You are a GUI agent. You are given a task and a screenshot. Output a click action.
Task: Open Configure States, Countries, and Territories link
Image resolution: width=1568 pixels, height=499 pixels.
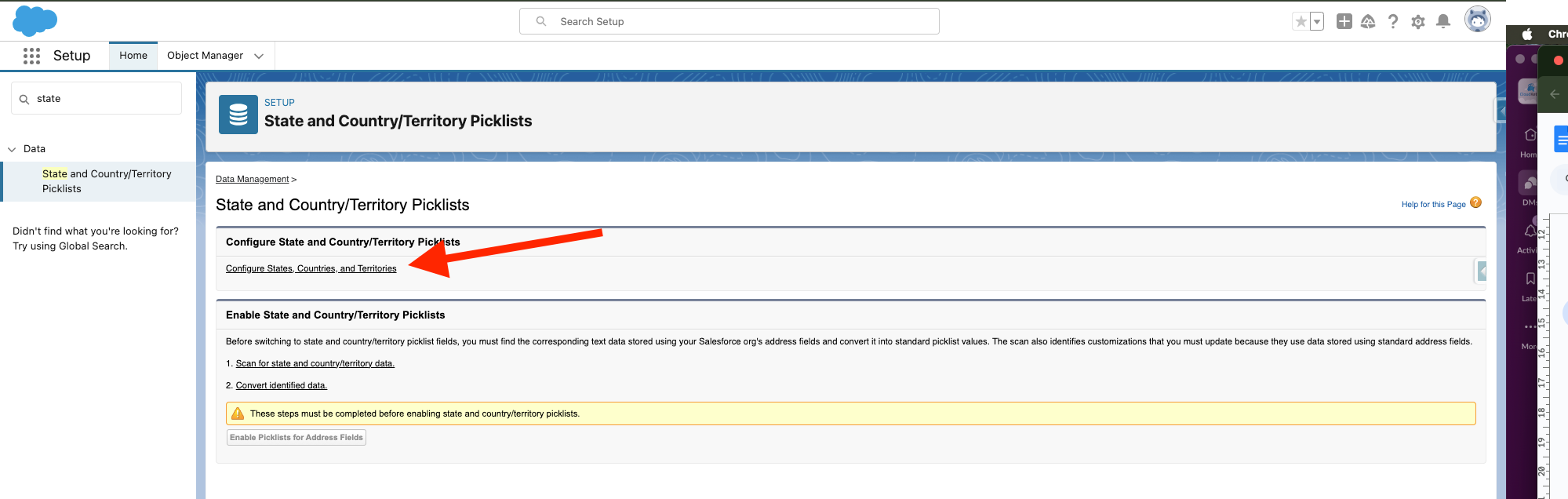click(311, 268)
